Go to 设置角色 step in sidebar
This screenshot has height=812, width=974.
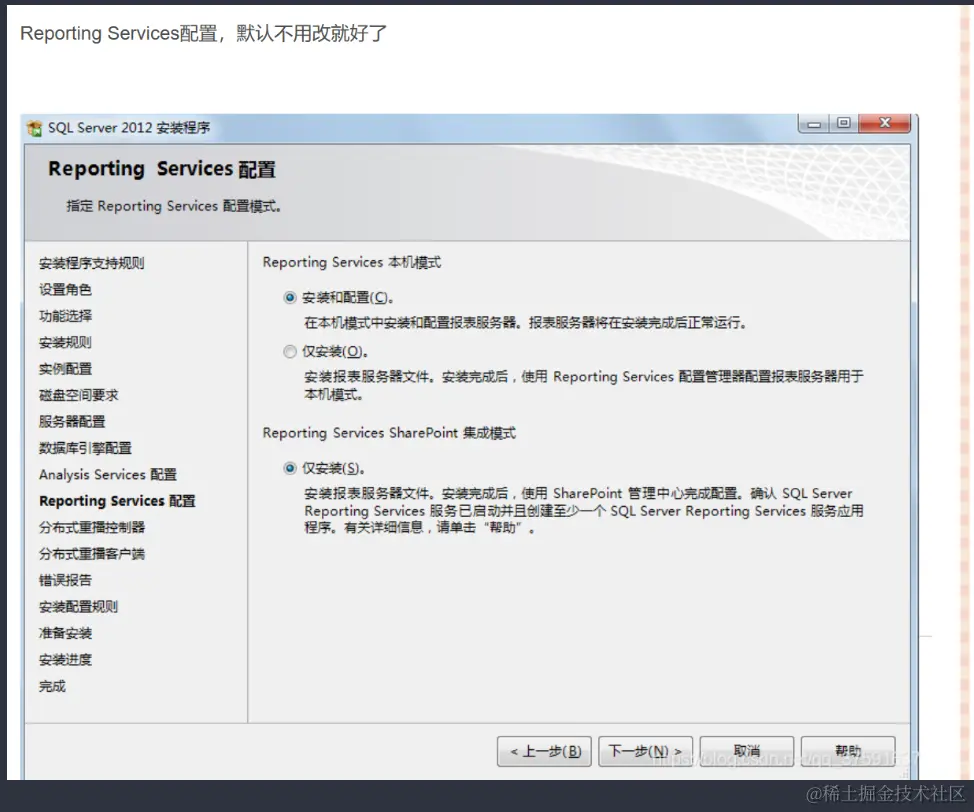pos(65,290)
